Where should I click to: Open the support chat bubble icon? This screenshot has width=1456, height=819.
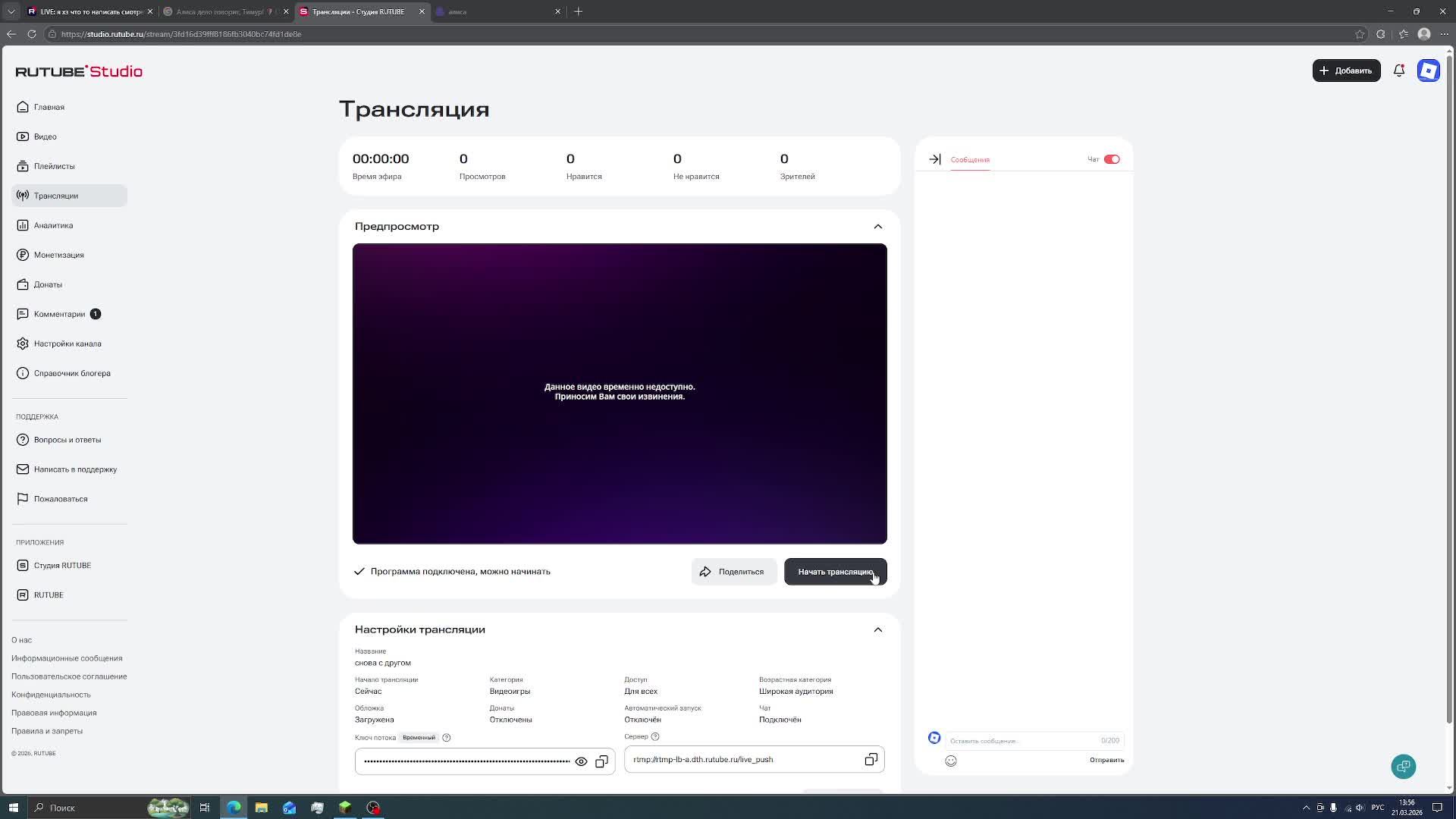coord(1403,766)
